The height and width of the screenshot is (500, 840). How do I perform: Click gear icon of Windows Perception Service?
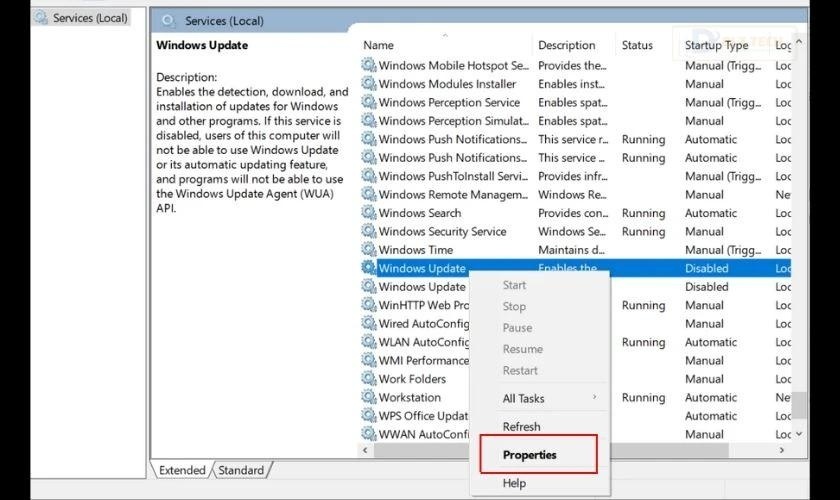coord(369,102)
